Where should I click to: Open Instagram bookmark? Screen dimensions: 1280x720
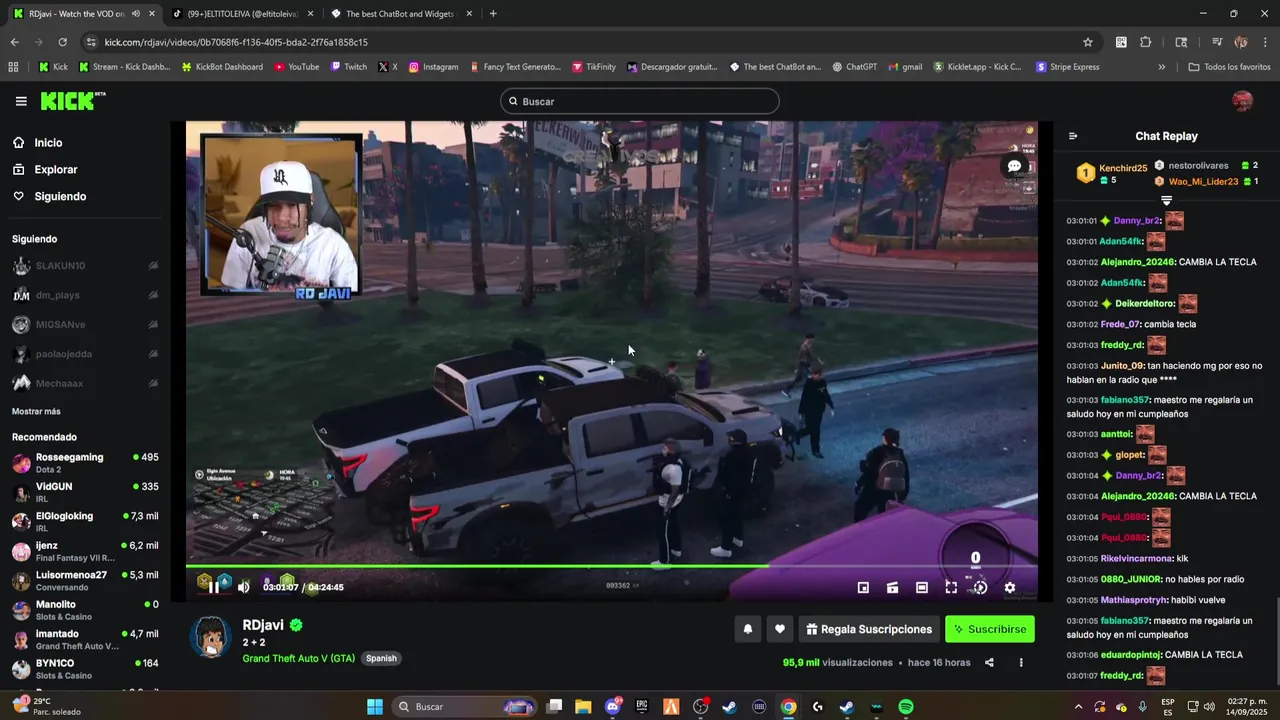(433, 67)
